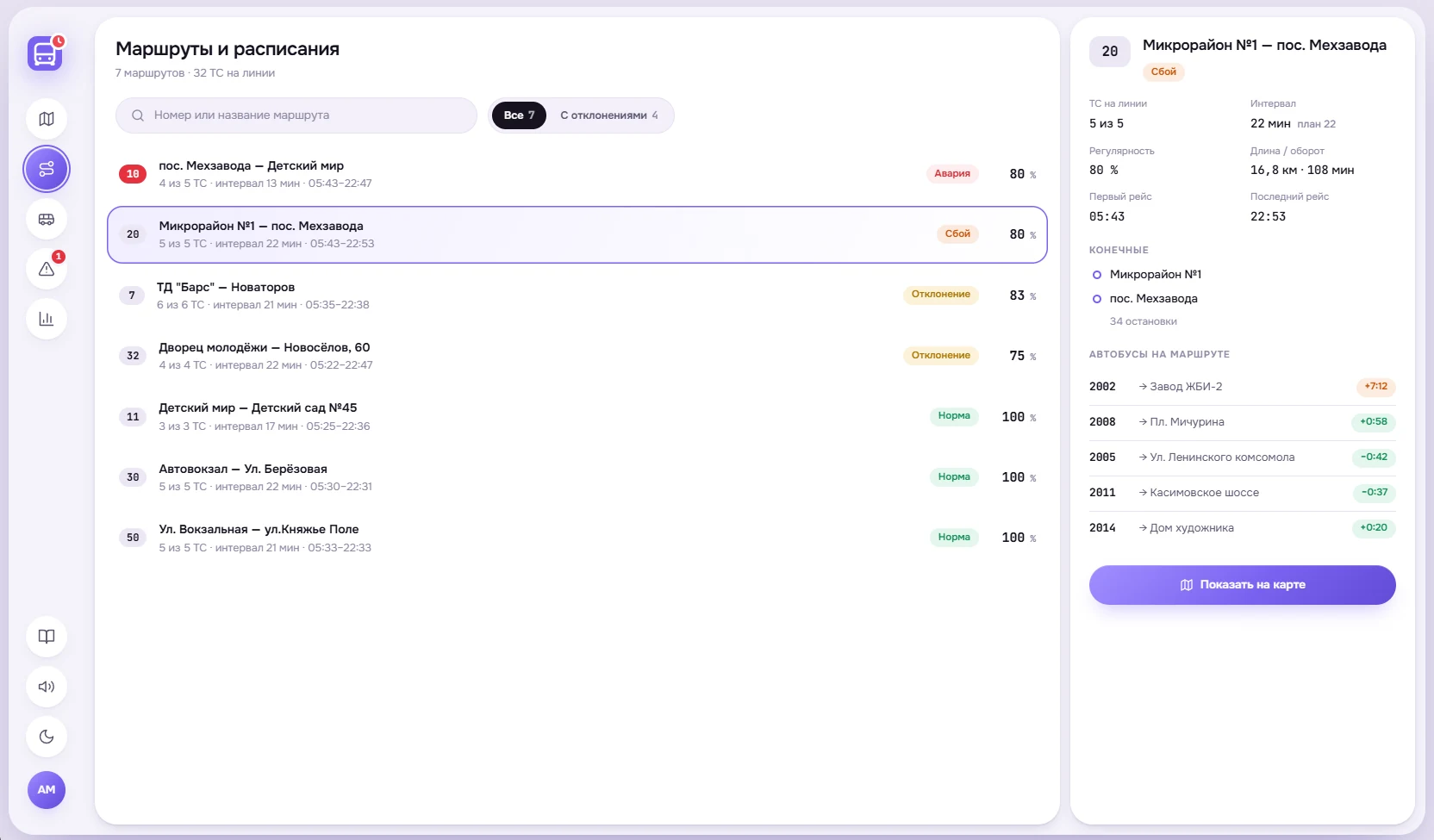Select bus 2011 heading to Касимовское шоссе
Image resolution: width=1434 pixels, height=840 pixels.
(1242, 493)
